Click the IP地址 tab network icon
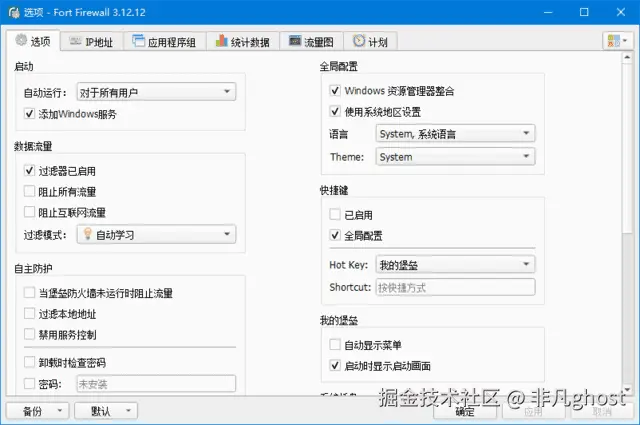 point(75,41)
